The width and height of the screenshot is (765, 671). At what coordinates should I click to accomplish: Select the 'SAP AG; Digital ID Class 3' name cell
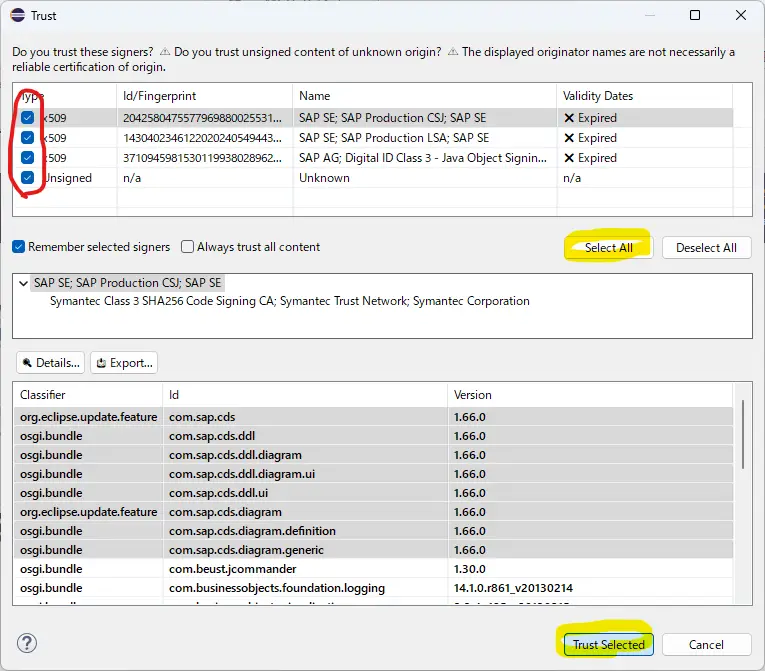423,158
